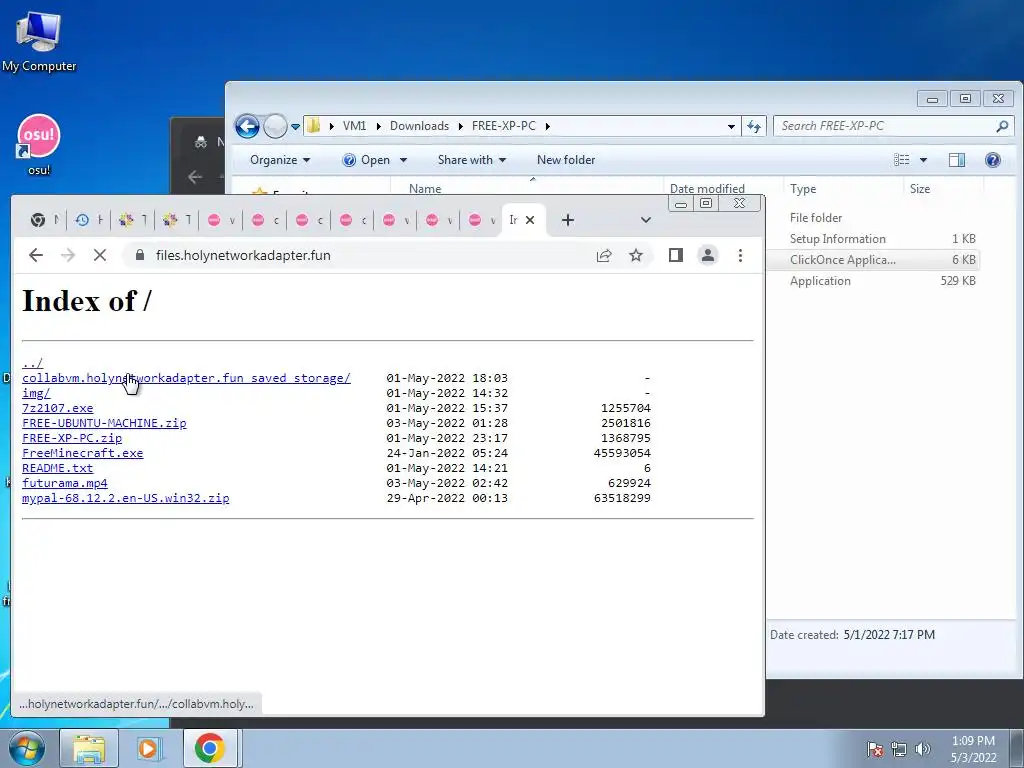Open Action Center flag in tray

click(875, 749)
